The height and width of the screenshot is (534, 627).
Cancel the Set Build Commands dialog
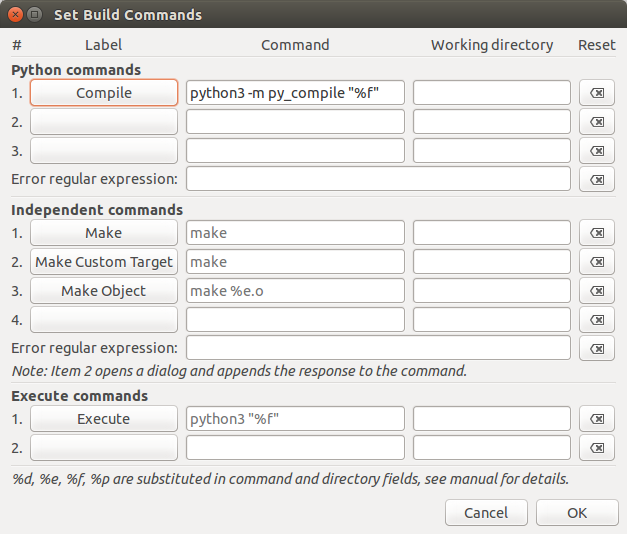click(x=486, y=513)
